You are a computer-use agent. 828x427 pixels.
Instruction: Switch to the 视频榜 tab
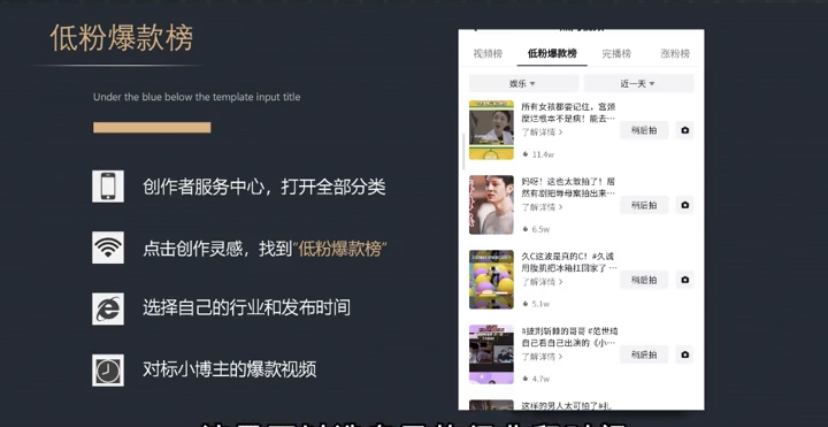pos(487,53)
